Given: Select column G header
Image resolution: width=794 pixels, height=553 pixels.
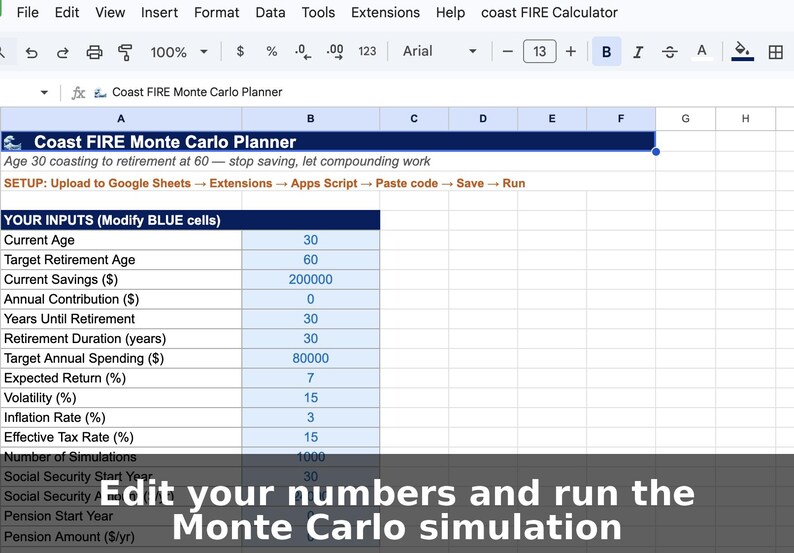Looking at the screenshot, I should click(685, 118).
